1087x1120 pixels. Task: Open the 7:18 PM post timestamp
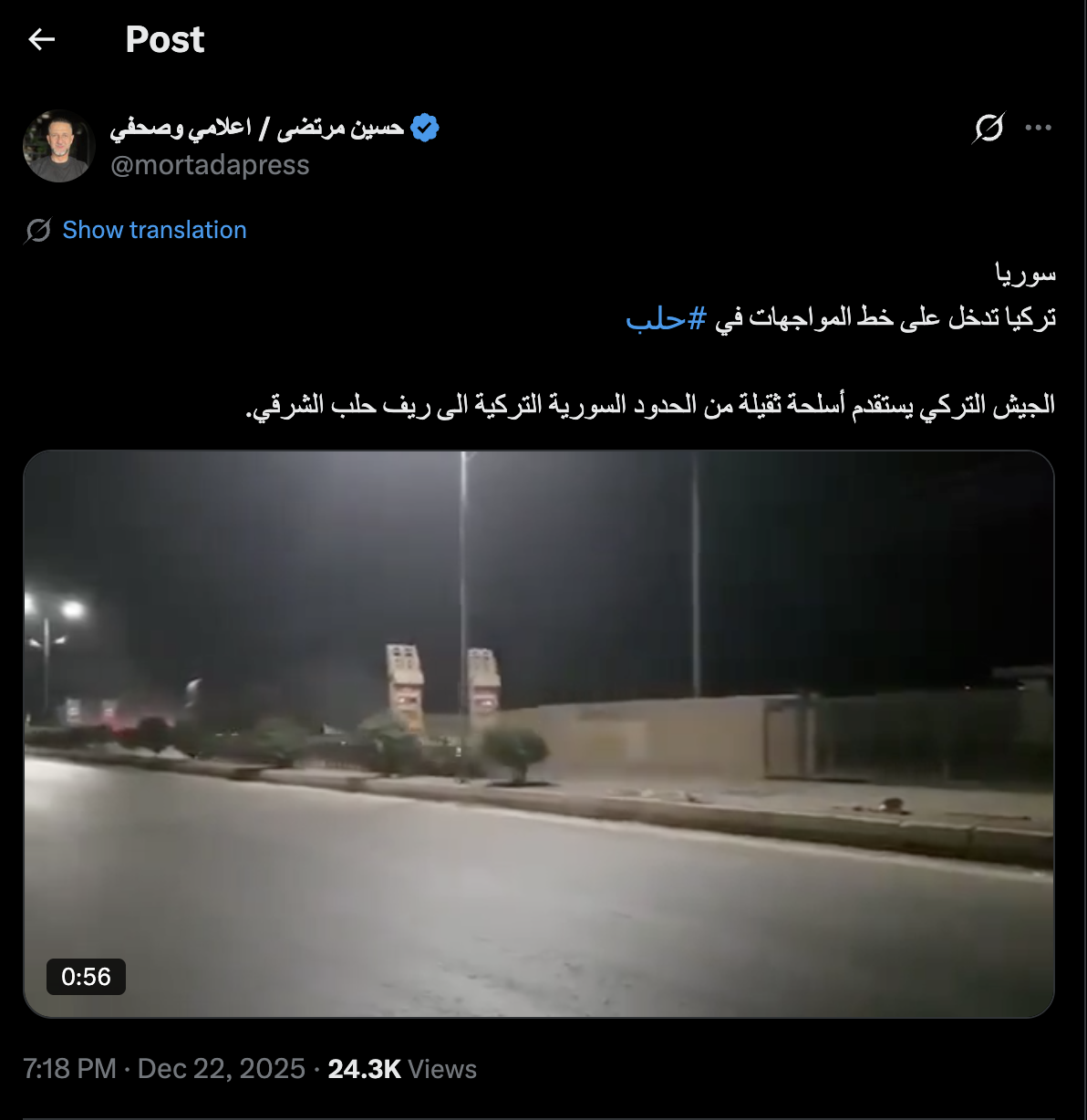coord(69,1069)
